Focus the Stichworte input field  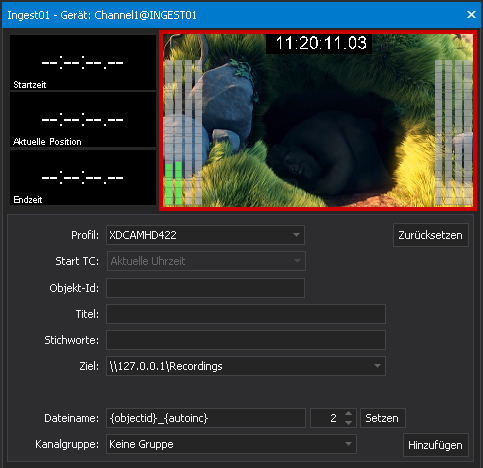246,340
